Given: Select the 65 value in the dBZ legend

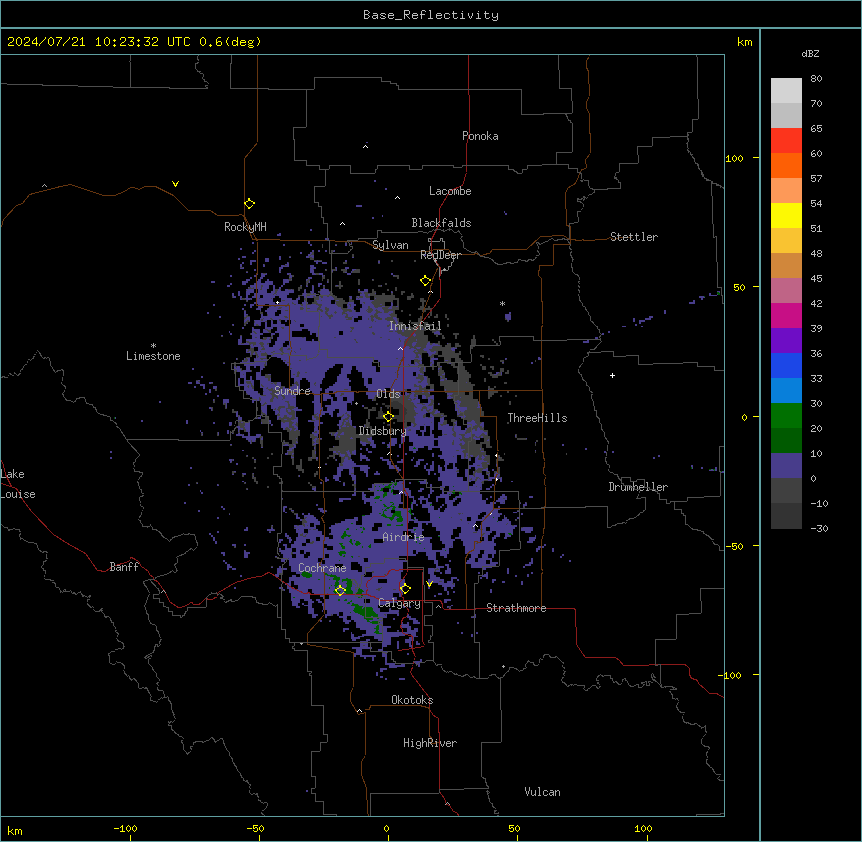Looking at the screenshot, I should [816, 129].
